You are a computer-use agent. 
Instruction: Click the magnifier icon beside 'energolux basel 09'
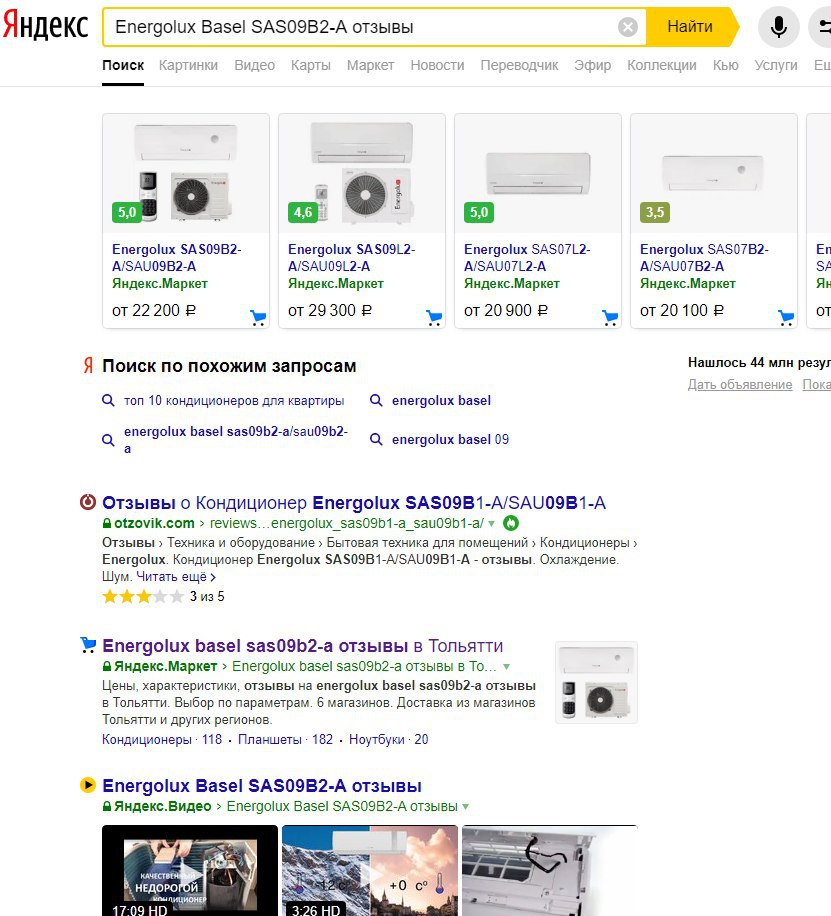[x=376, y=439]
